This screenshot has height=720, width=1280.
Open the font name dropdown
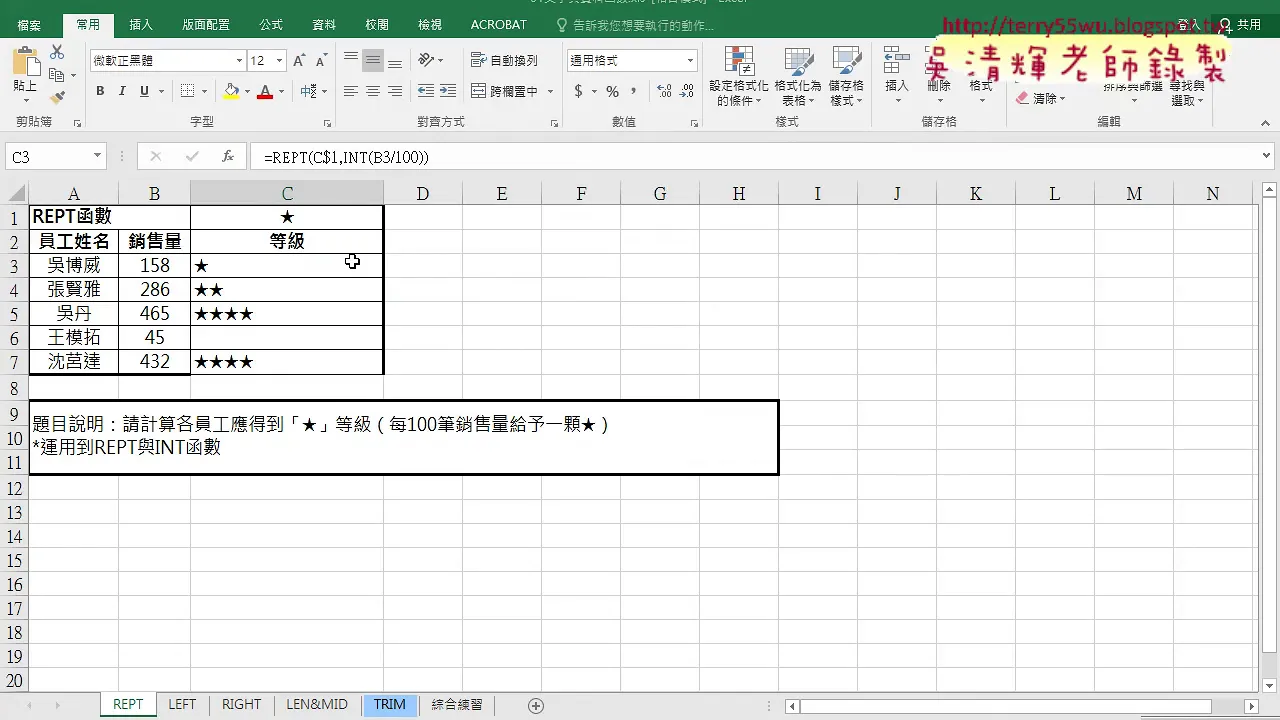[239, 61]
